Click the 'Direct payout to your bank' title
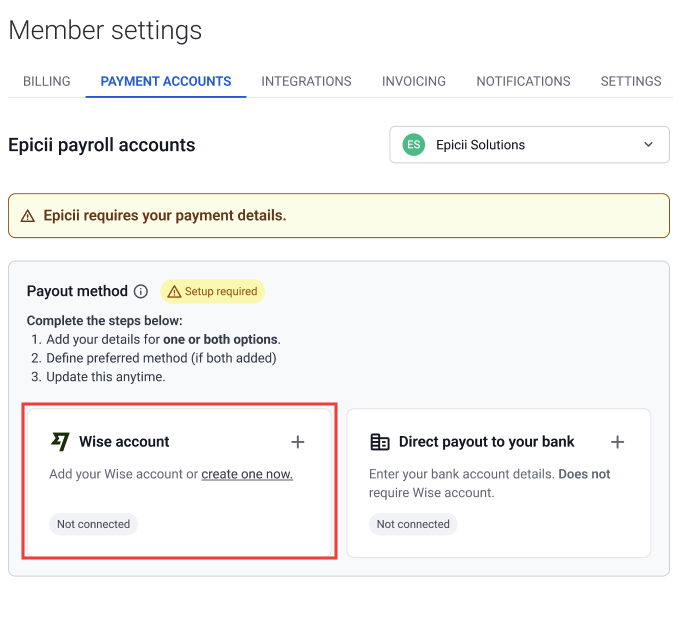Screen dimensions: 673x635 pos(486,442)
